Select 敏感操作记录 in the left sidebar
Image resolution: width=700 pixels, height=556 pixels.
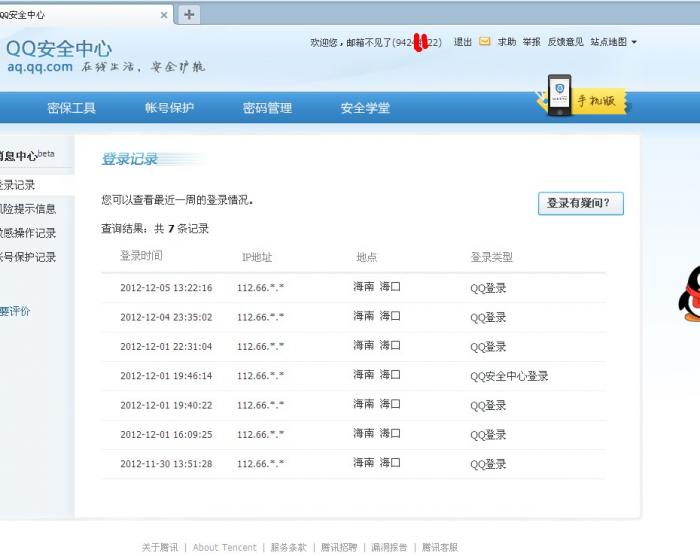tap(28, 233)
